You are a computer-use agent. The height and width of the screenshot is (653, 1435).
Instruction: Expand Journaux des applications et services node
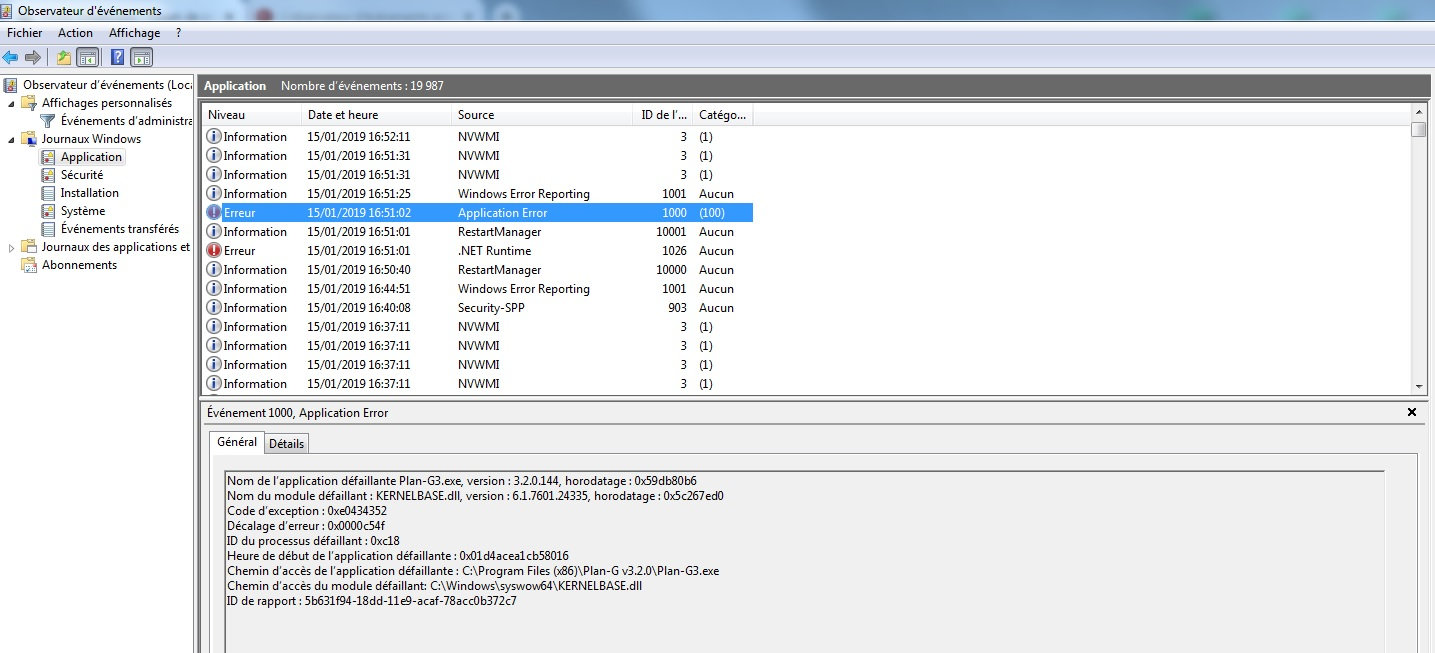[12, 247]
